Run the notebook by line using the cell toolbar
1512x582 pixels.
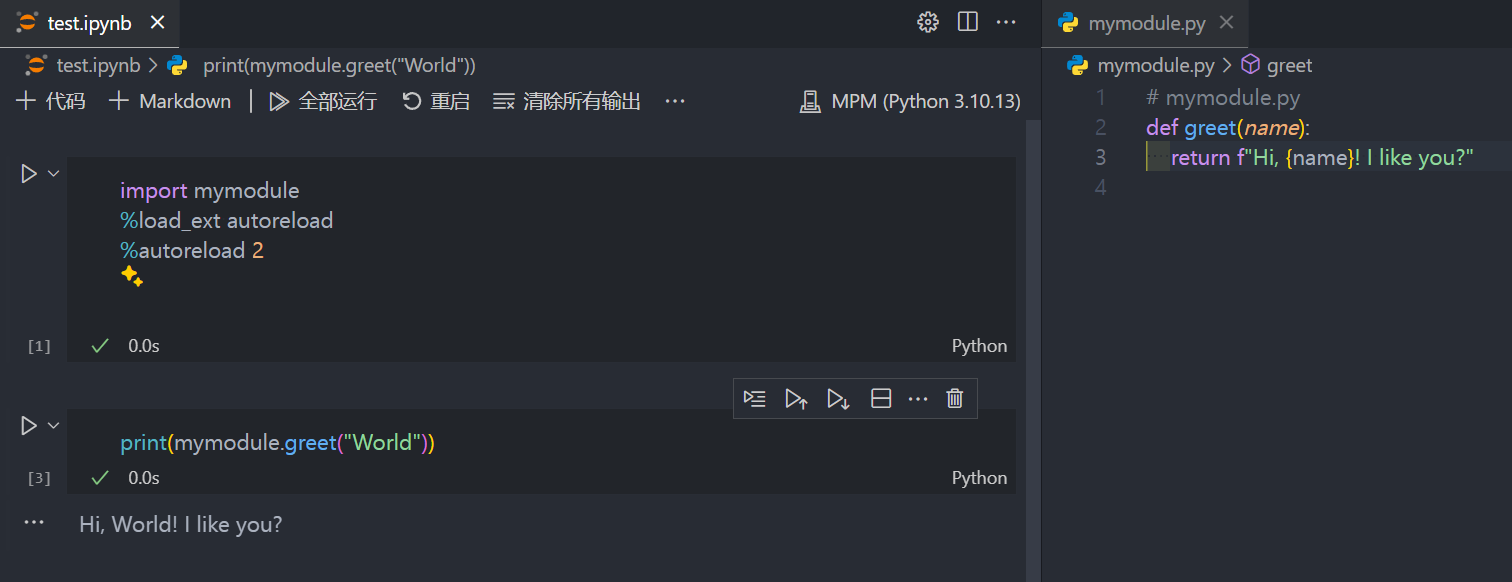755,398
